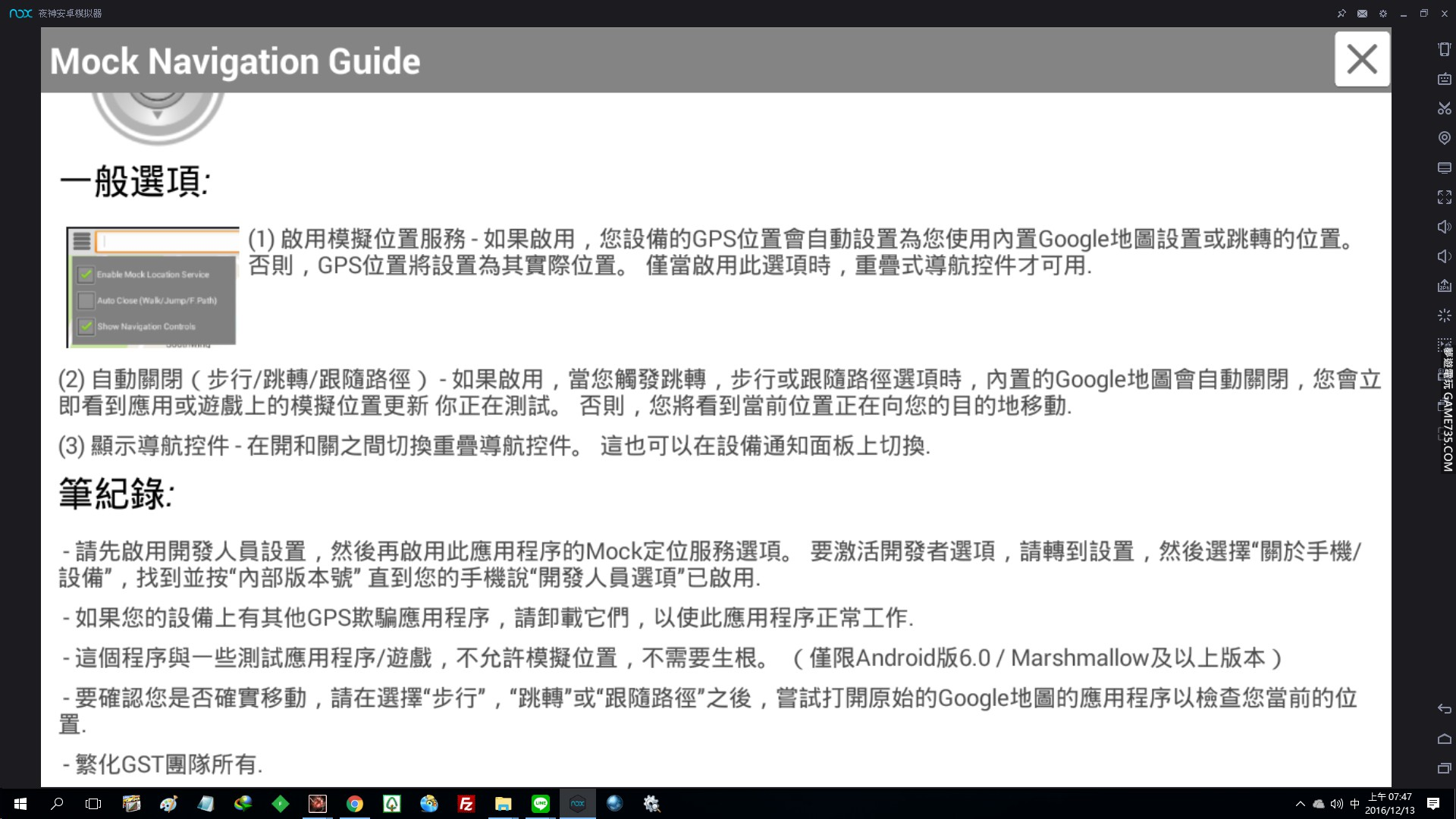Click the install APK icon

click(1444, 286)
